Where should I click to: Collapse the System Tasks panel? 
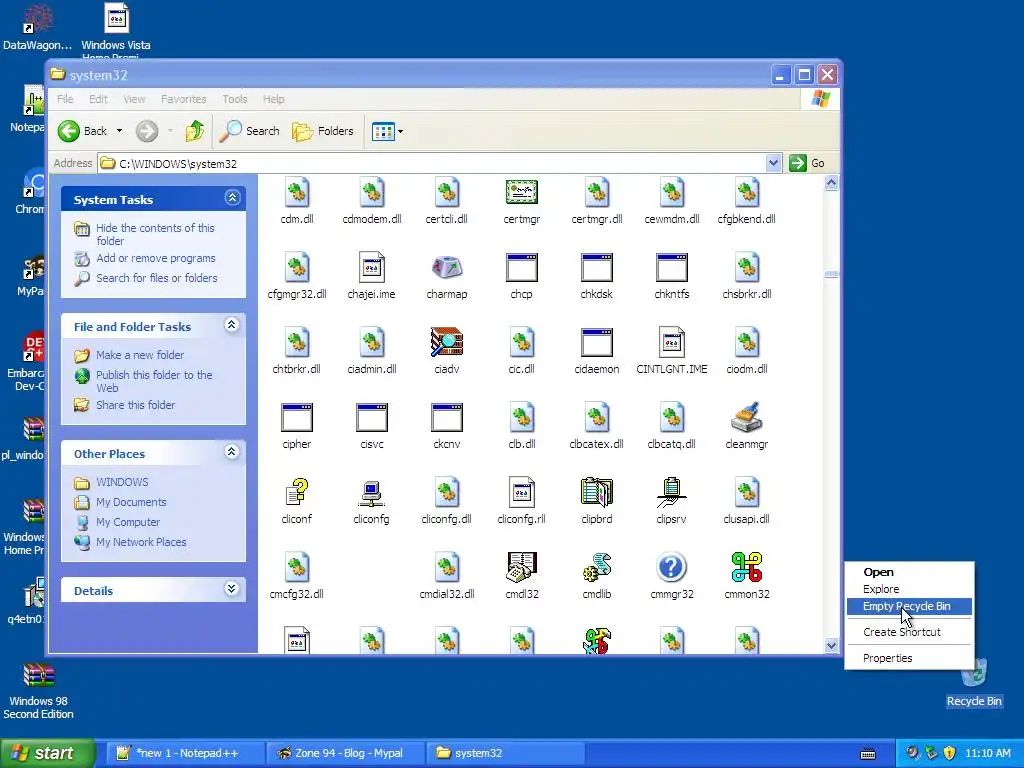232,198
